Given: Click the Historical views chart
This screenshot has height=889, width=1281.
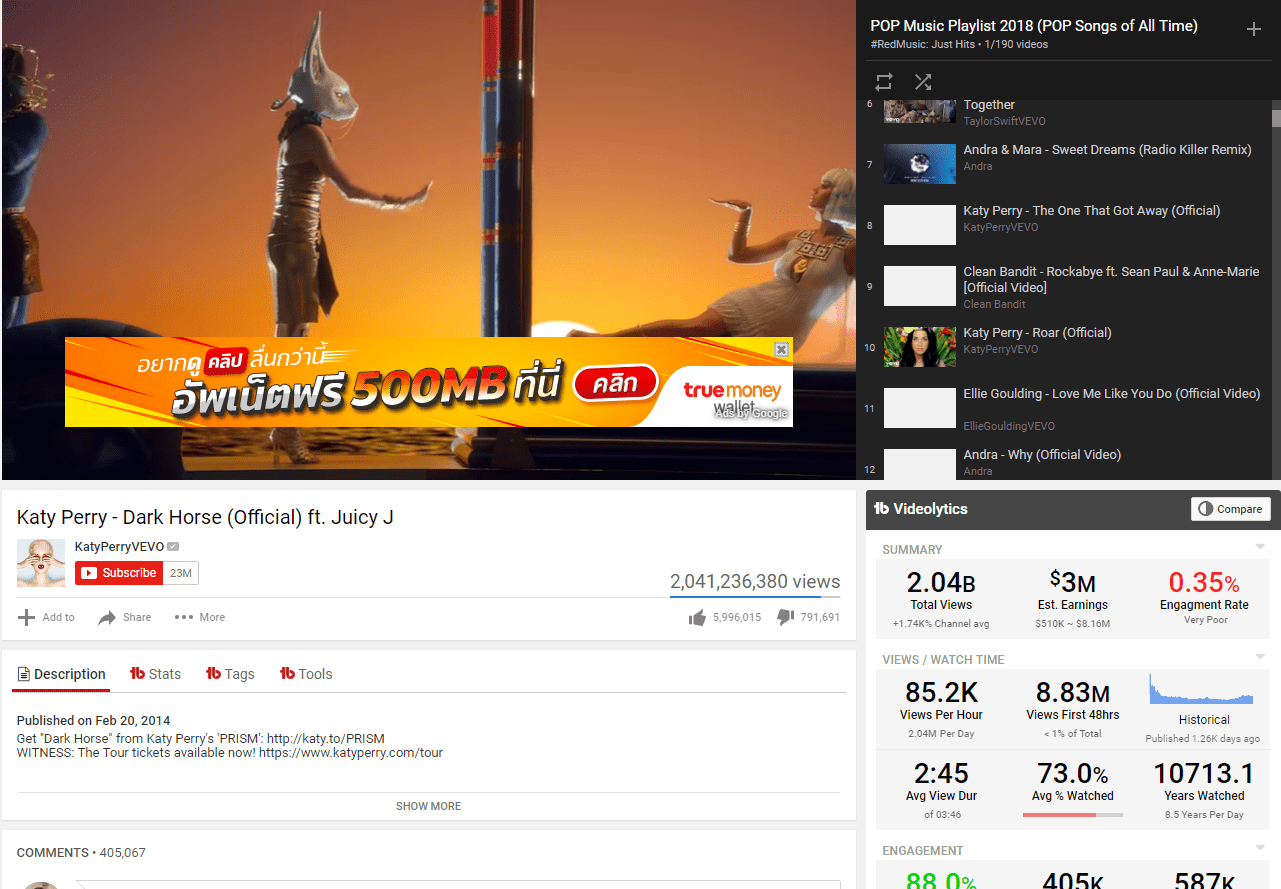Looking at the screenshot, I should (x=1201, y=689).
